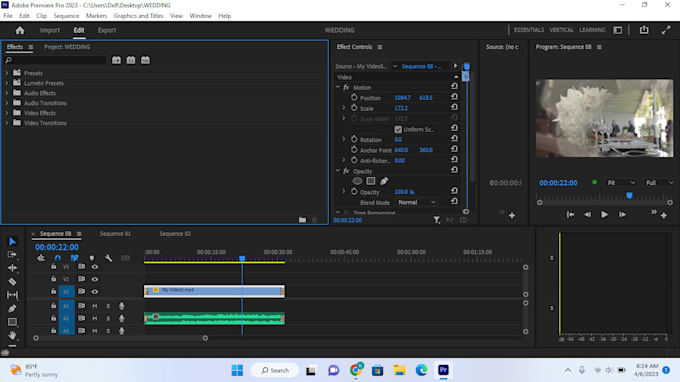The height and width of the screenshot is (382, 680).
Task: Insert sequence as nest toggle icon
Action: [x=41, y=258]
